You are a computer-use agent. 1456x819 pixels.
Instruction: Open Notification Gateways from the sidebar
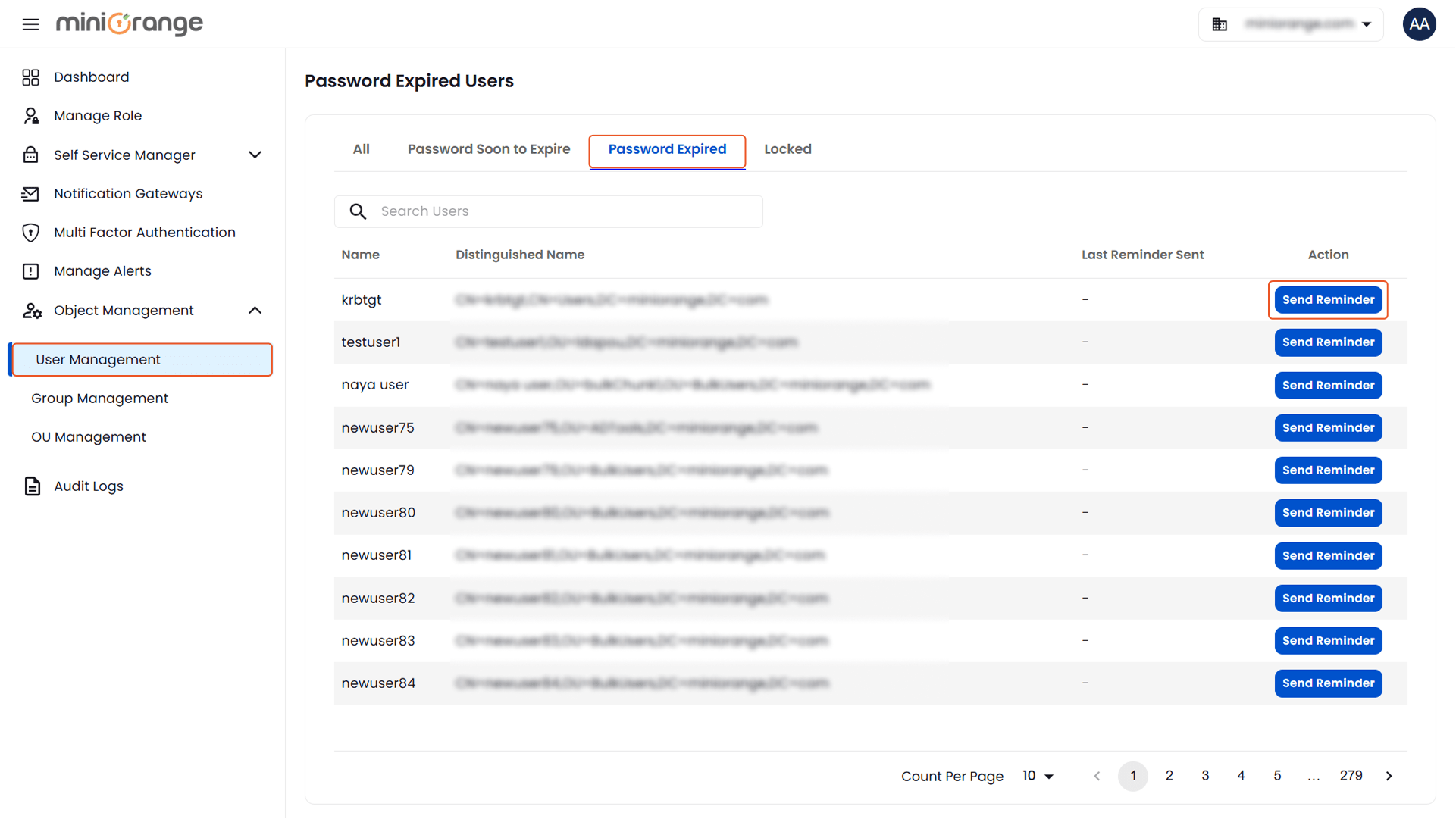pyautogui.click(x=127, y=193)
